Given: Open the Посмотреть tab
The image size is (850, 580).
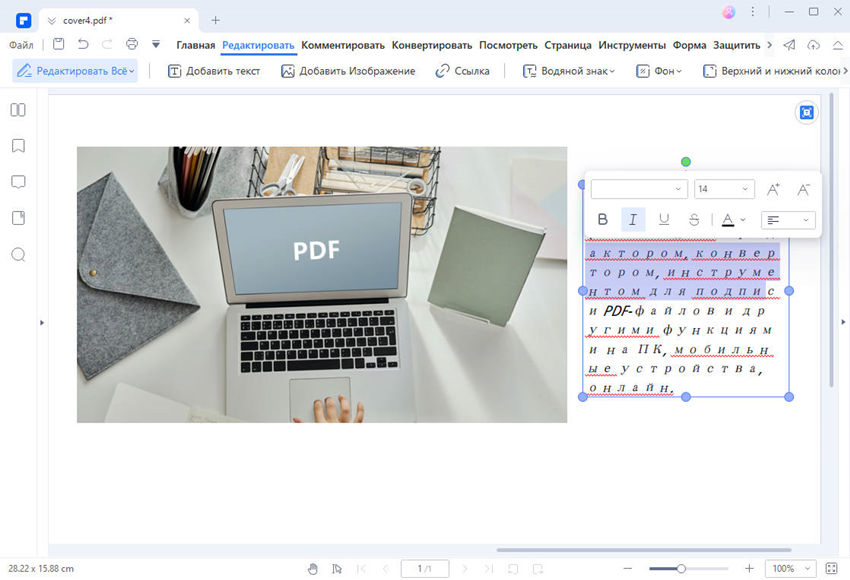Looking at the screenshot, I should 508,45.
